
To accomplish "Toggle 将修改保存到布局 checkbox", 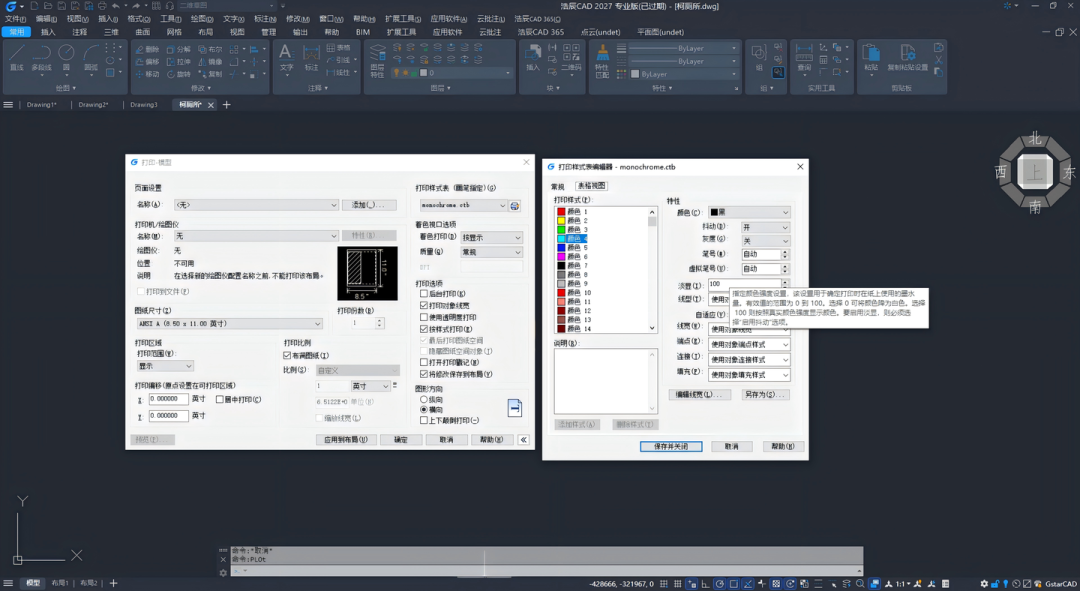I will click(x=424, y=374).
